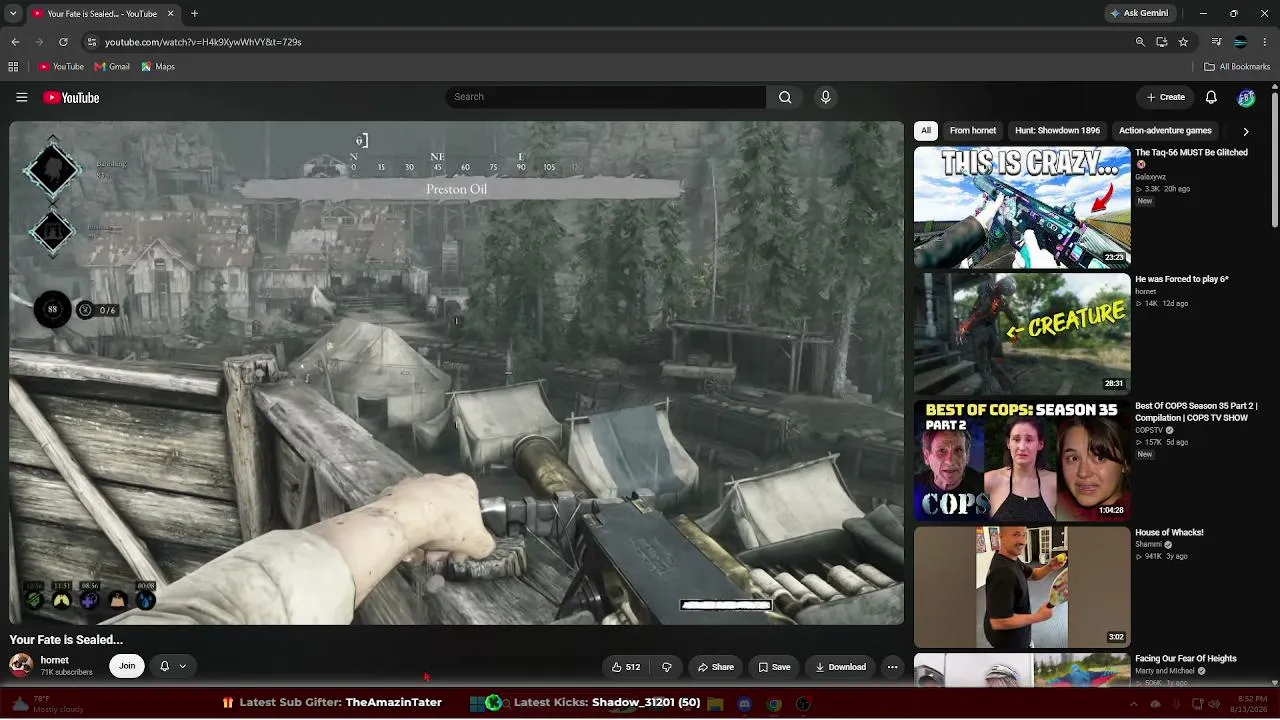
Task: Expand the tab search dropdown
Action: [13, 14]
